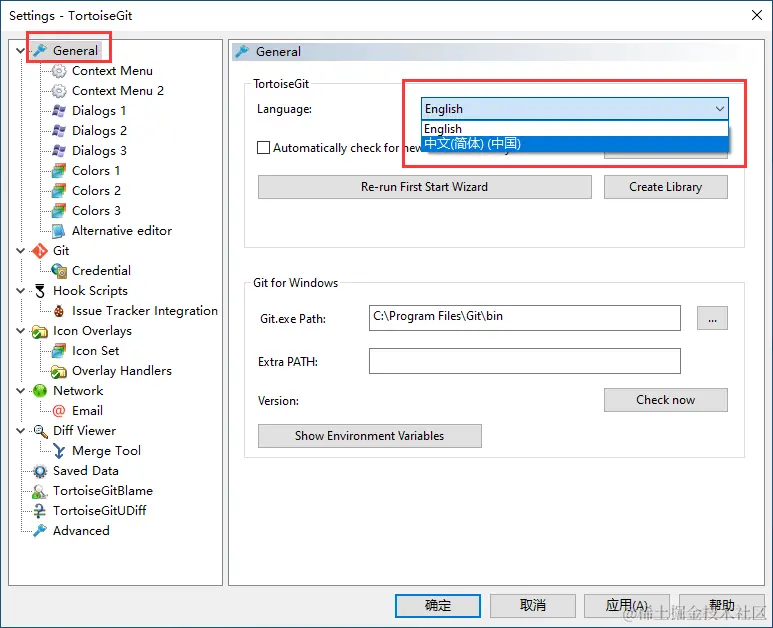
Task: Click the red Git diamond icon
Action: [x=40, y=251]
